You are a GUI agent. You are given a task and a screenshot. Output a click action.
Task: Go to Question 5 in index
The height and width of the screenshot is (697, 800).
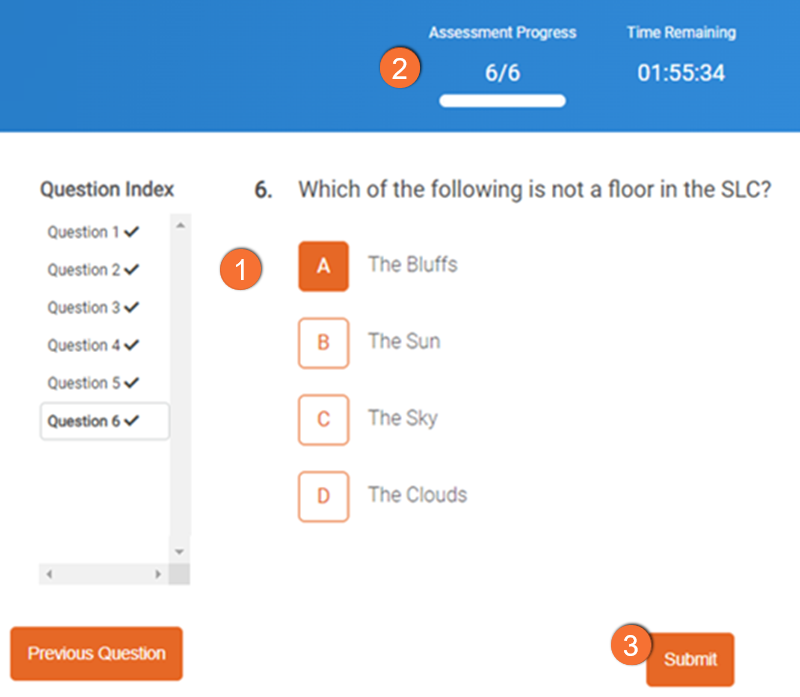coord(93,383)
